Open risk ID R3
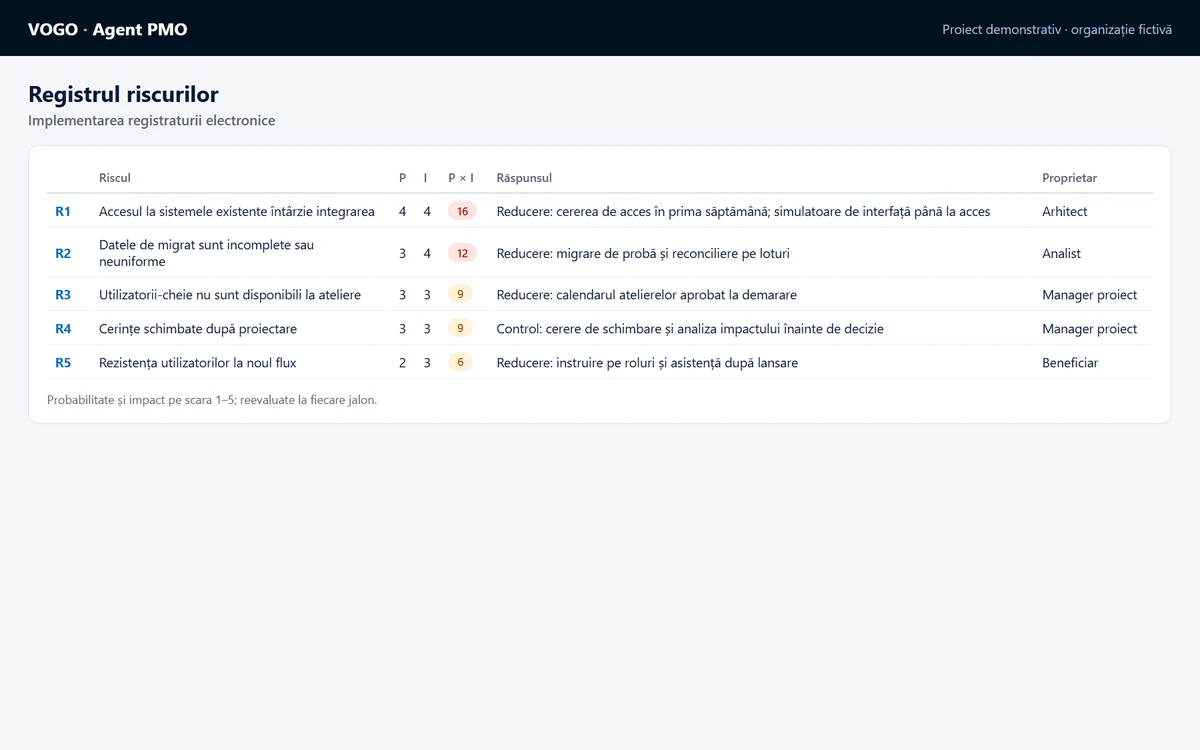This screenshot has width=1200, height=750. coord(63,295)
